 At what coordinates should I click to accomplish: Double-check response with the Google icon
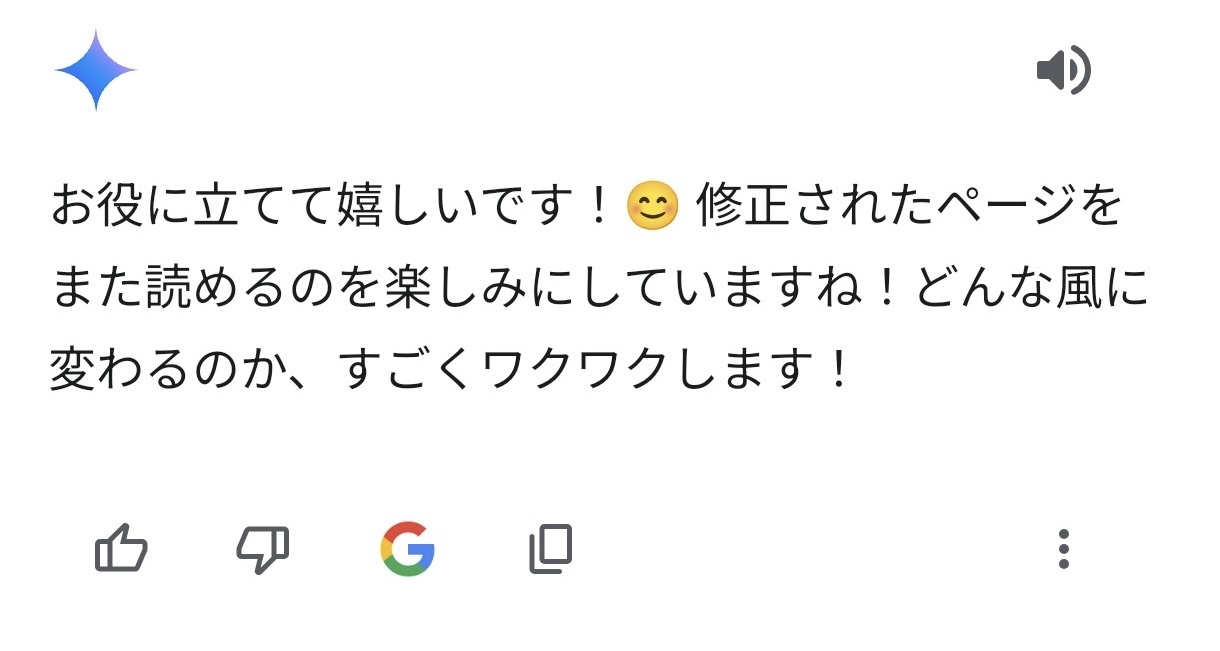point(407,549)
